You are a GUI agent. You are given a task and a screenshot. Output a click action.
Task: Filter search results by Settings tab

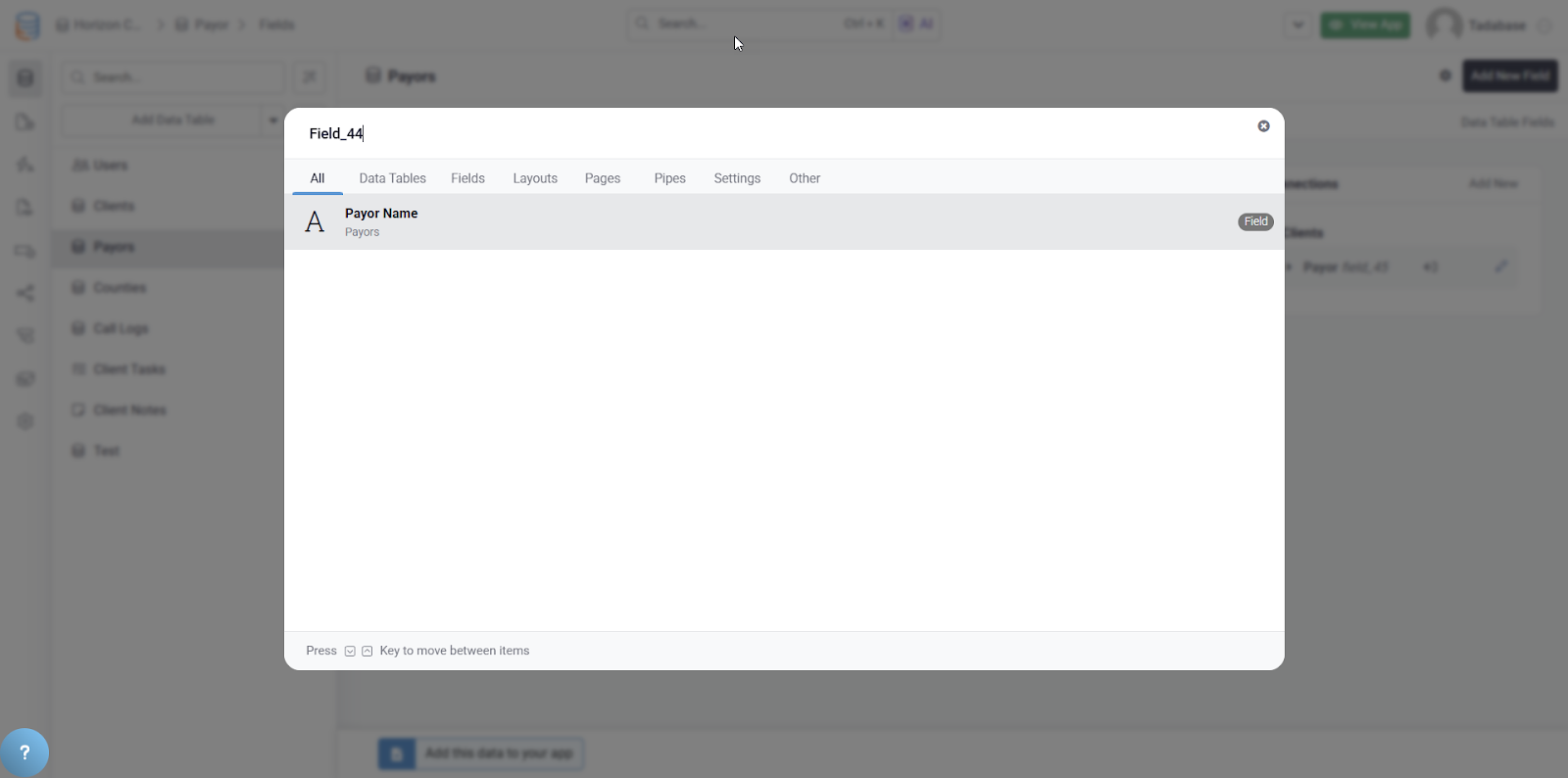[737, 178]
